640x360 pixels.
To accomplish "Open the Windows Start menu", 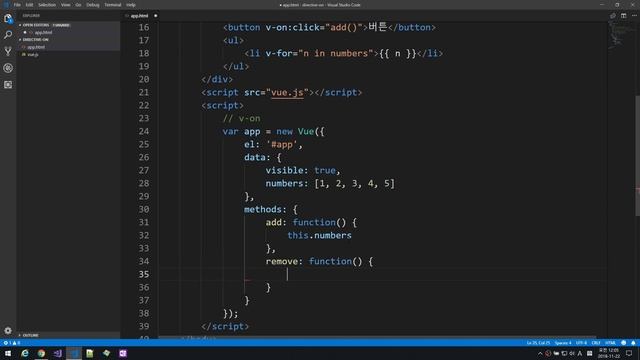I will click(x=8, y=353).
